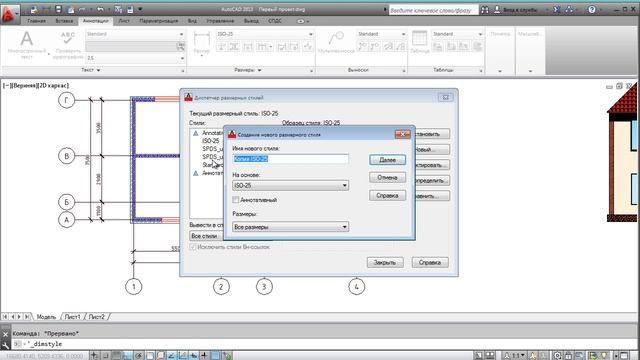Open the Главная ribbon tab

(x=36, y=21)
